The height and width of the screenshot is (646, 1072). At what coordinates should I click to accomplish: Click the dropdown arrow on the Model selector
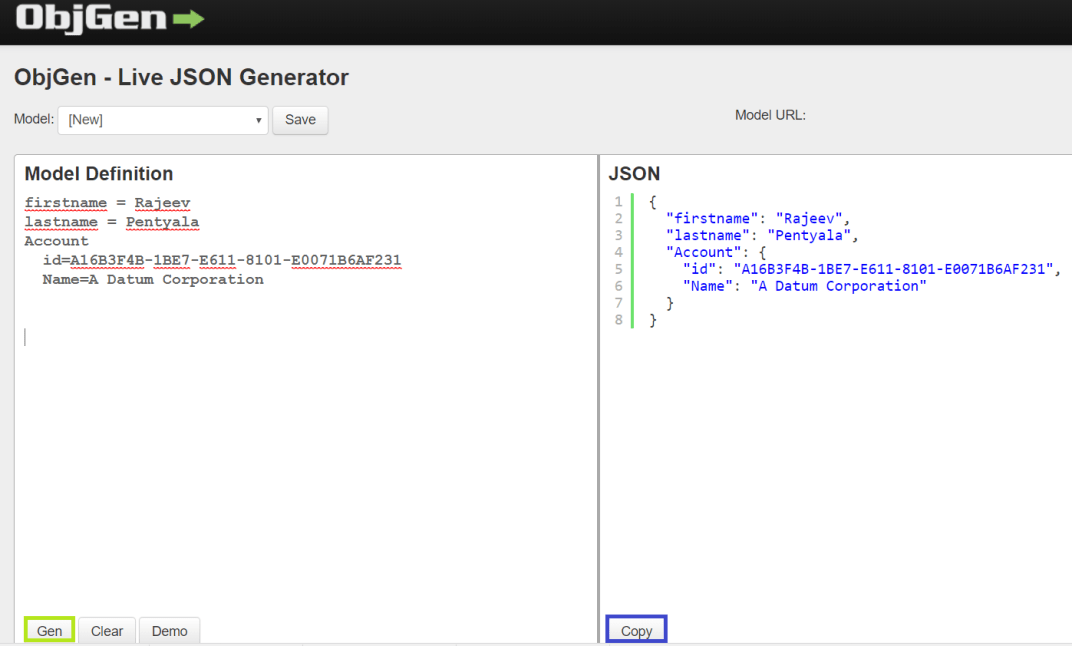[258, 119]
